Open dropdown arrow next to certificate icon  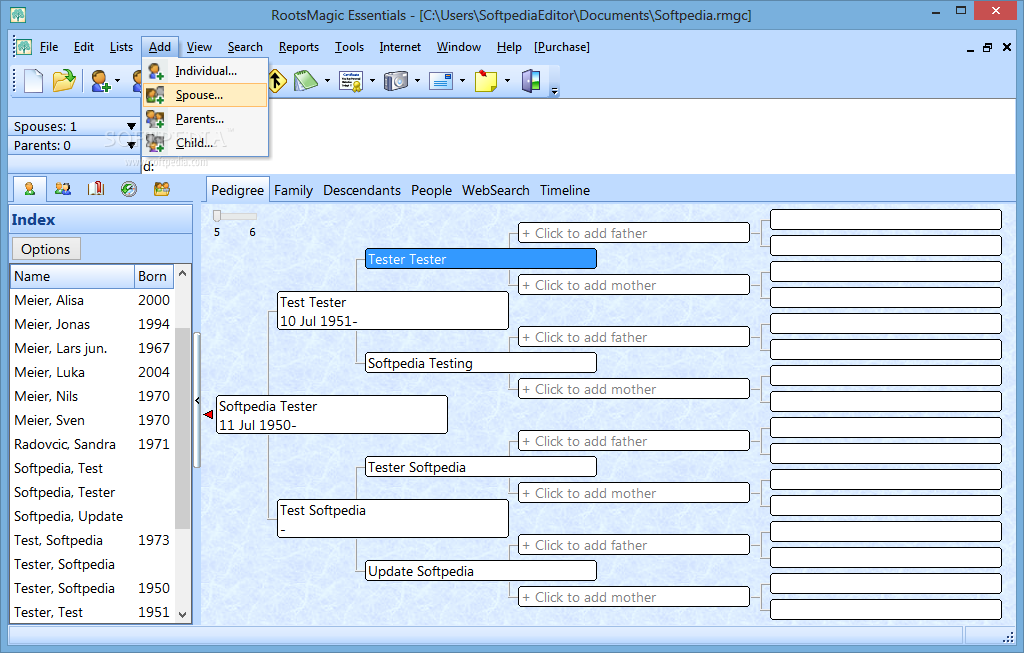click(x=372, y=81)
